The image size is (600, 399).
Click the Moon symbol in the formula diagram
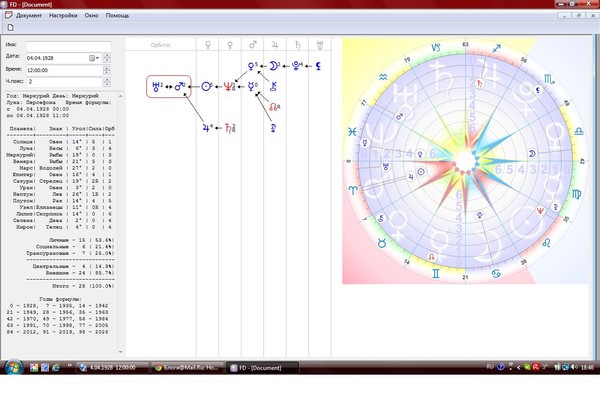[274, 66]
